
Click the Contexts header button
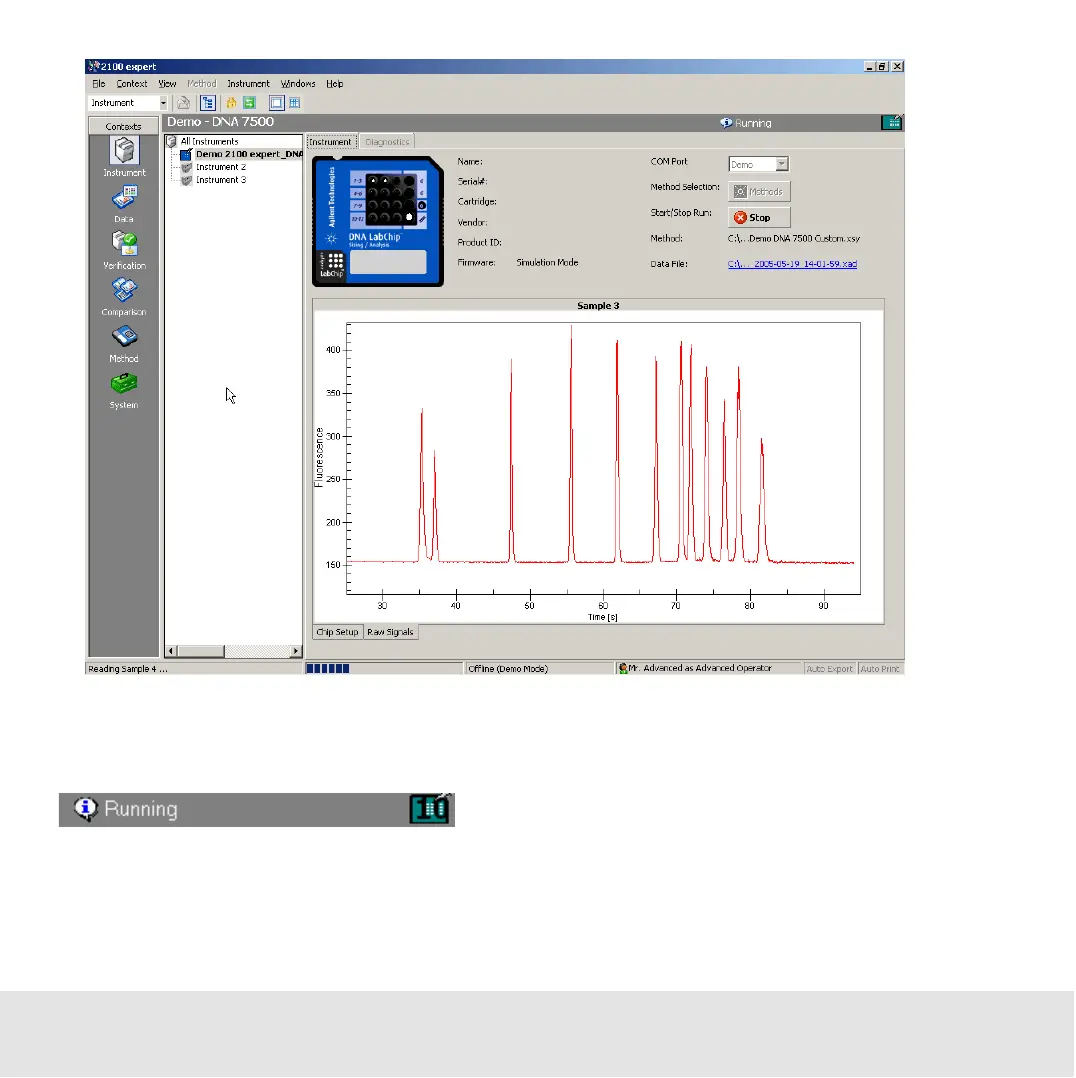124,126
